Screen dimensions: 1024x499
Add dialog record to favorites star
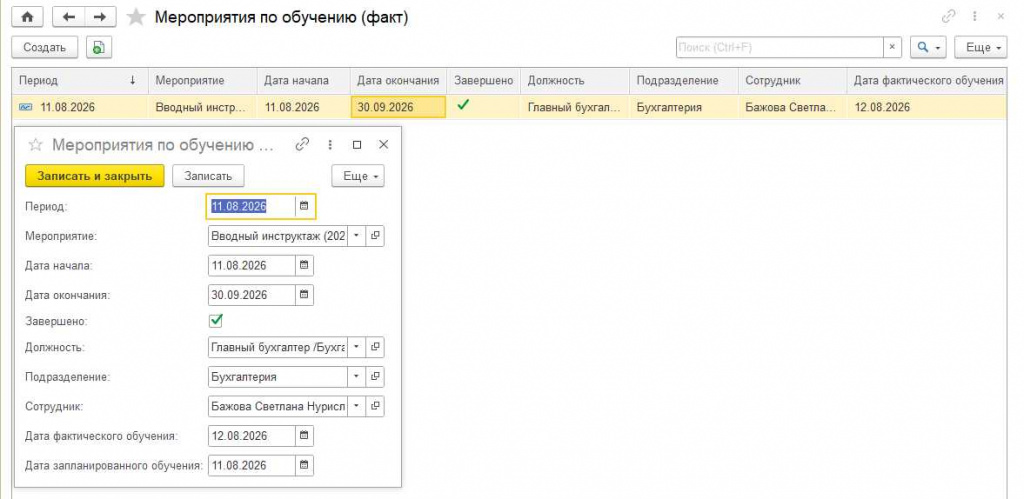click(x=35, y=144)
